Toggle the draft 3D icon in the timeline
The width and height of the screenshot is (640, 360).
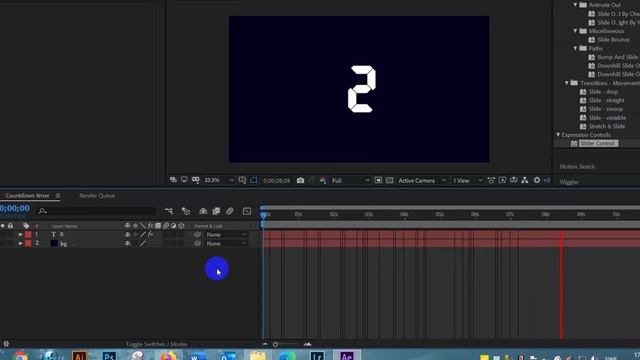[x=186, y=211]
